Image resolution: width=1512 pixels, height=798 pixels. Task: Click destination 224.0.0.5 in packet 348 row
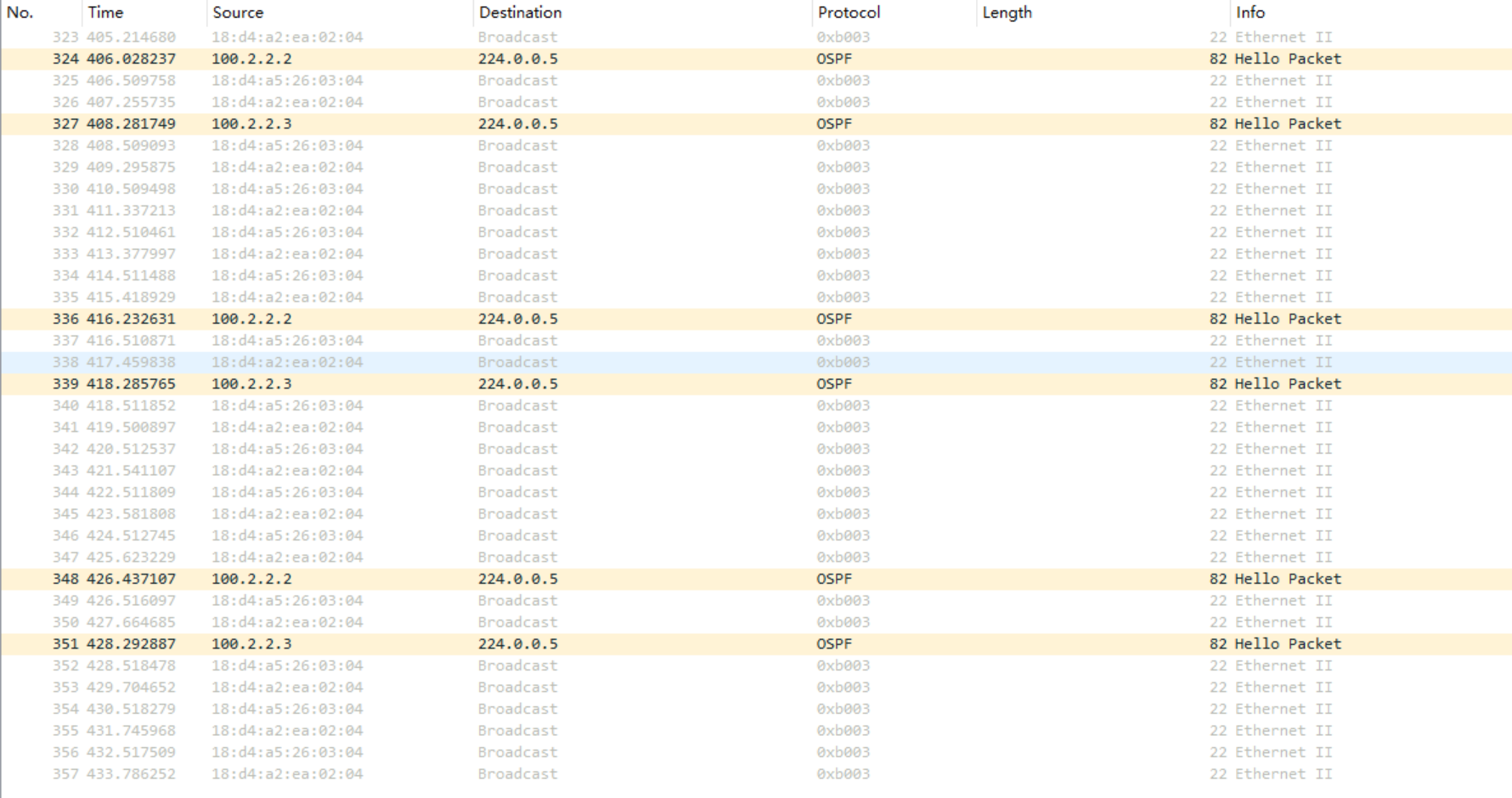click(518, 579)
